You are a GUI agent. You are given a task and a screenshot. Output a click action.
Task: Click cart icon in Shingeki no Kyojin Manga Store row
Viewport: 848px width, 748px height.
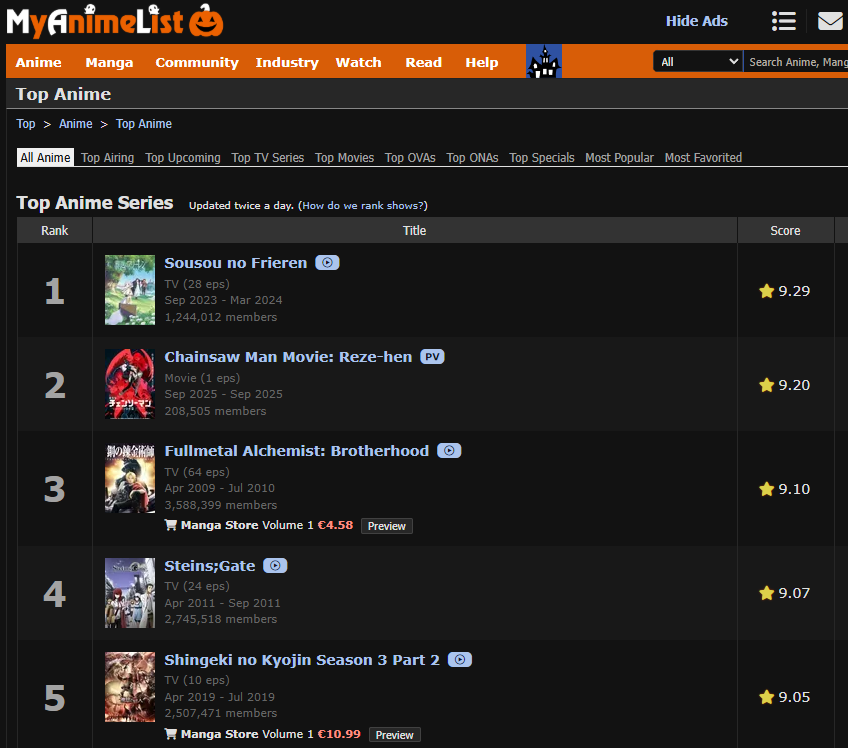point(170,734)
